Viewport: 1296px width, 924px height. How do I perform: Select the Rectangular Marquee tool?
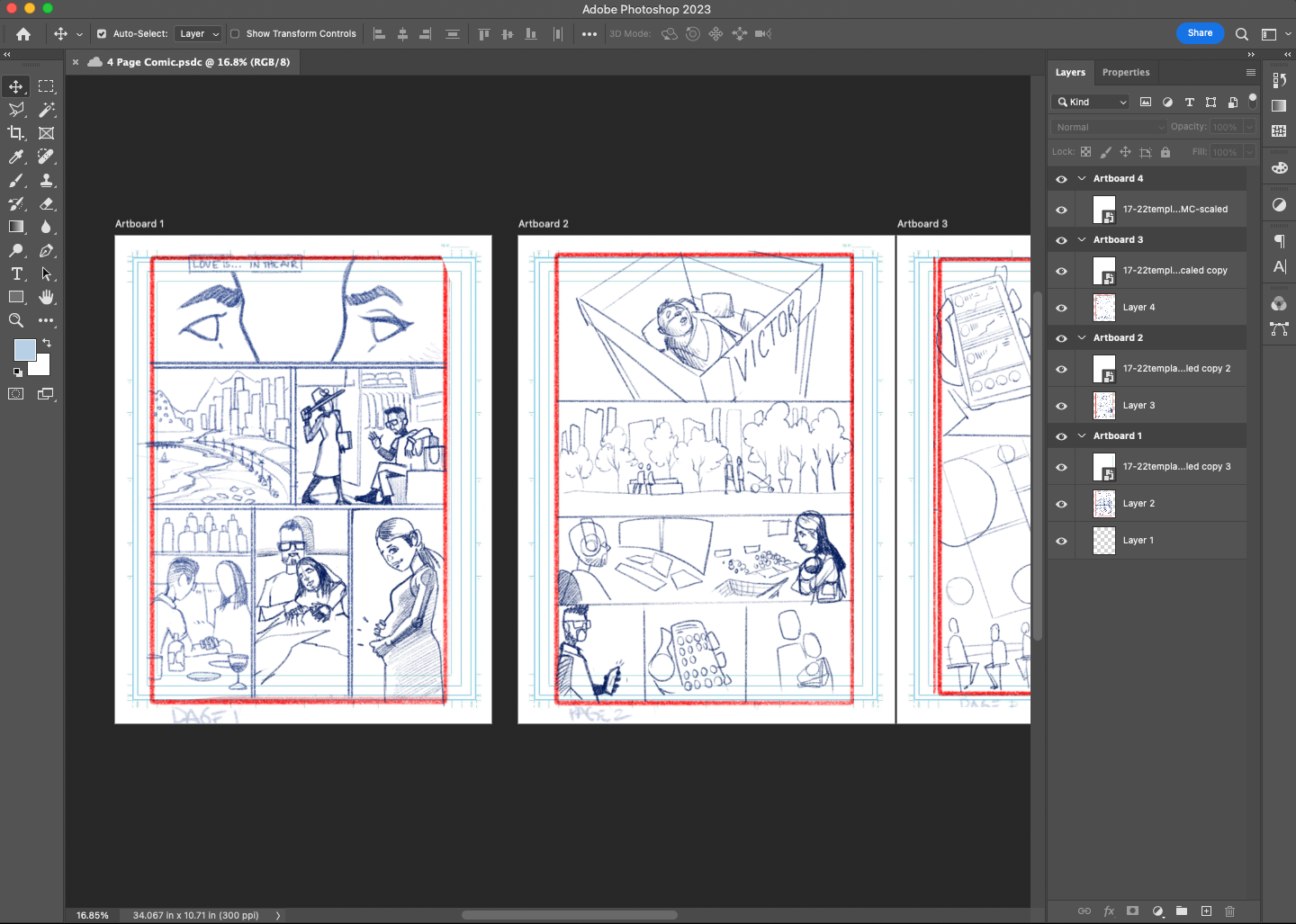click(47, 86)
